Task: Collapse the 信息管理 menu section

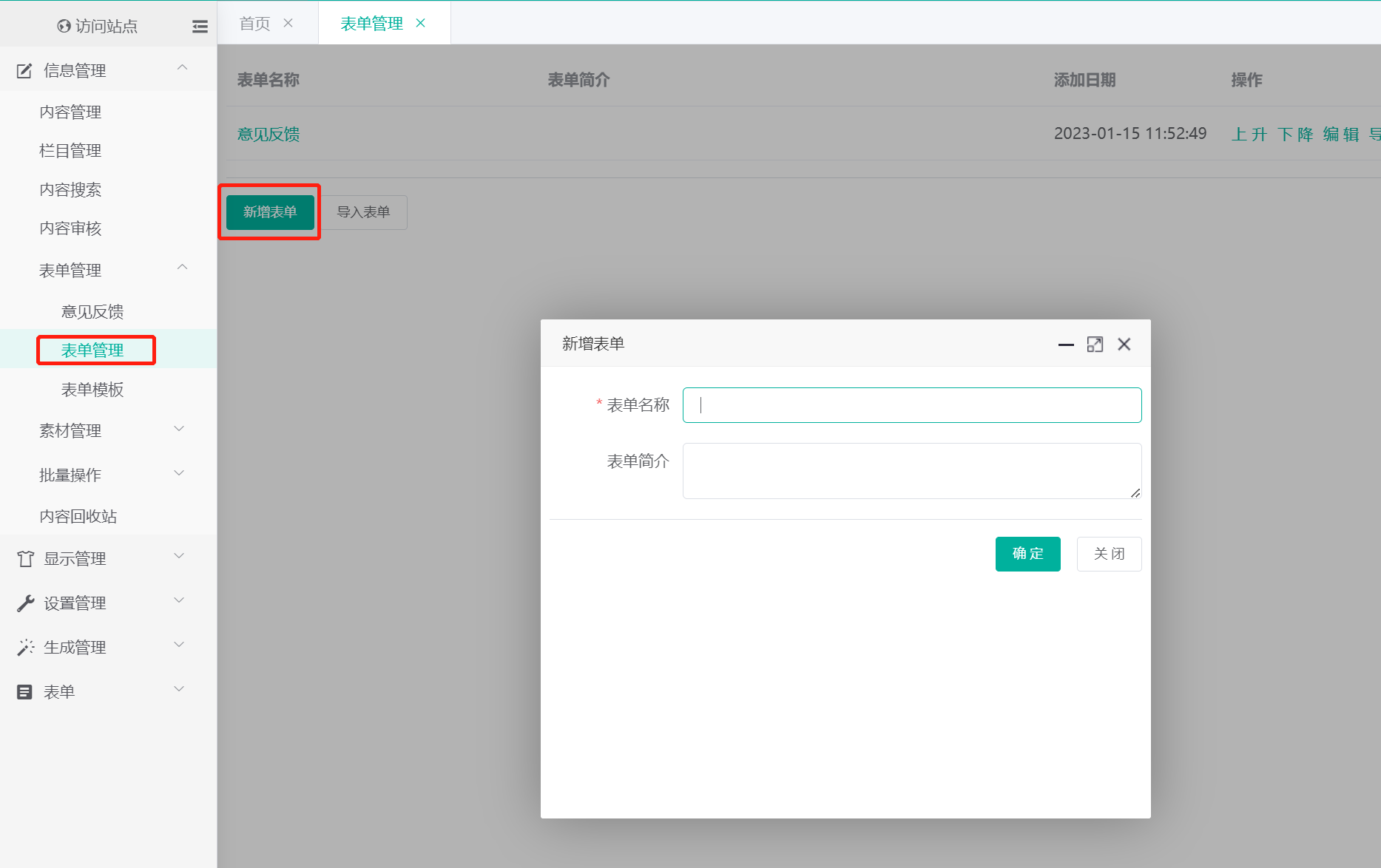Action: pos(182,69)
